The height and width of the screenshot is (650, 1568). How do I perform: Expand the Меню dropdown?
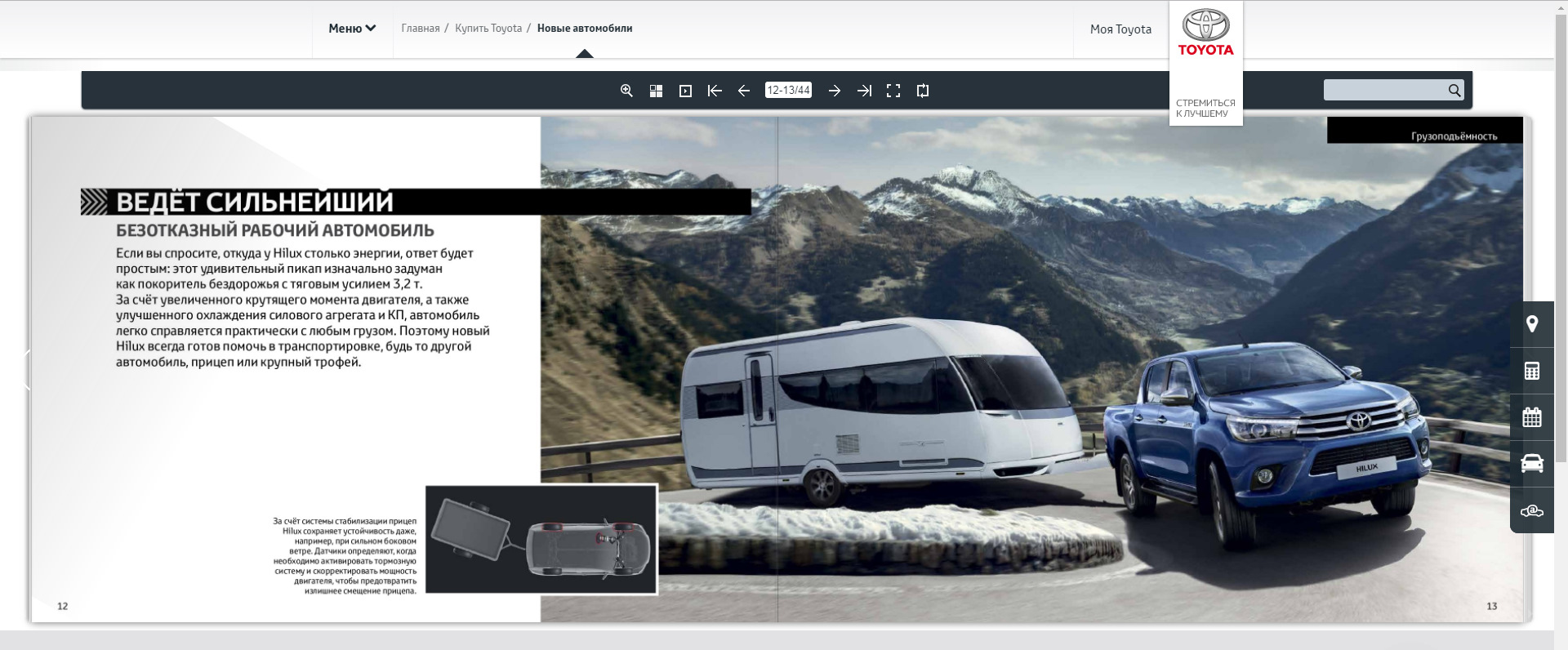(x=352, y=29)
